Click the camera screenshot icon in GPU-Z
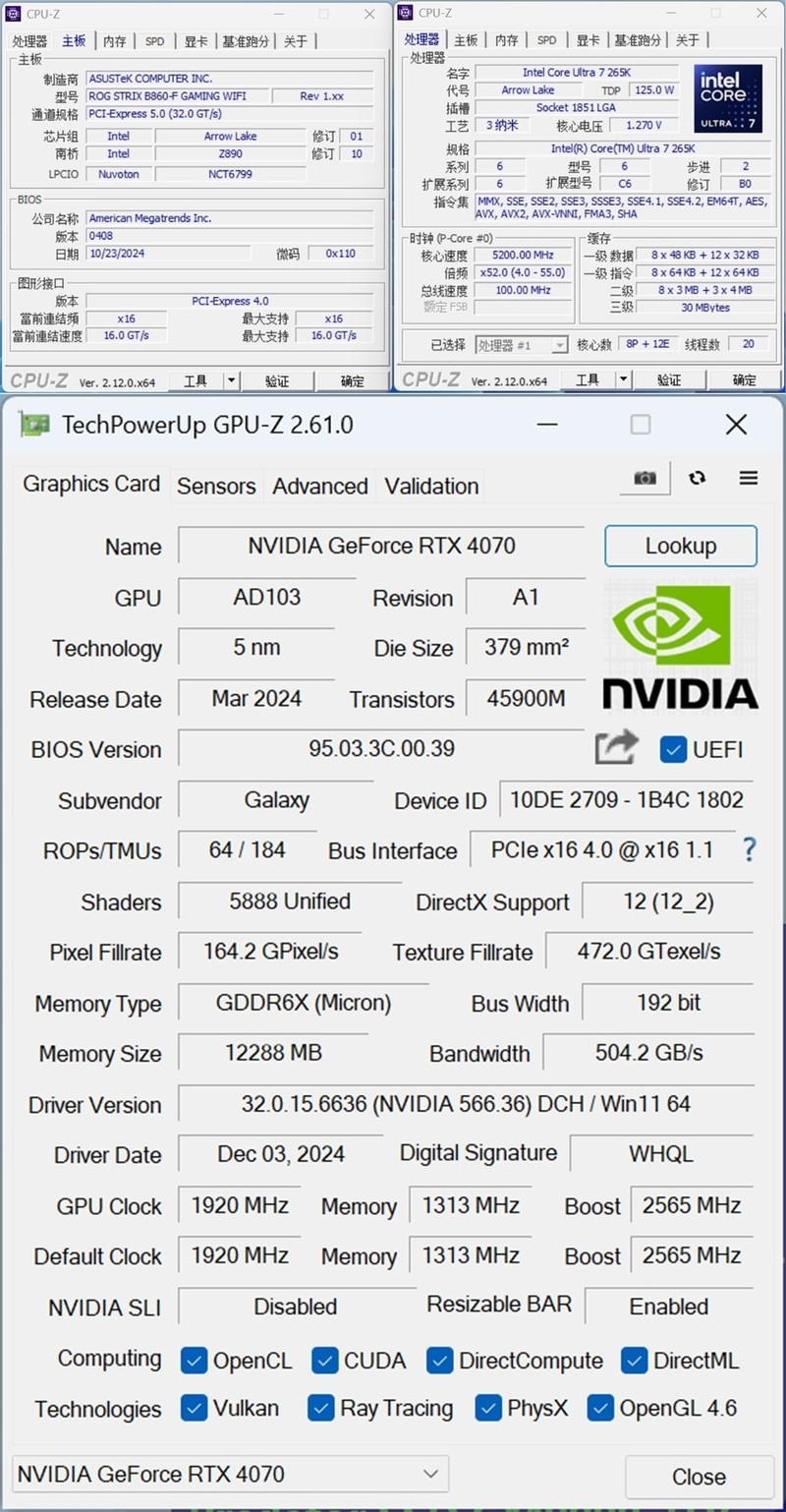The height and width of the screenshot is (1512, 786). (x=645, y=478)
